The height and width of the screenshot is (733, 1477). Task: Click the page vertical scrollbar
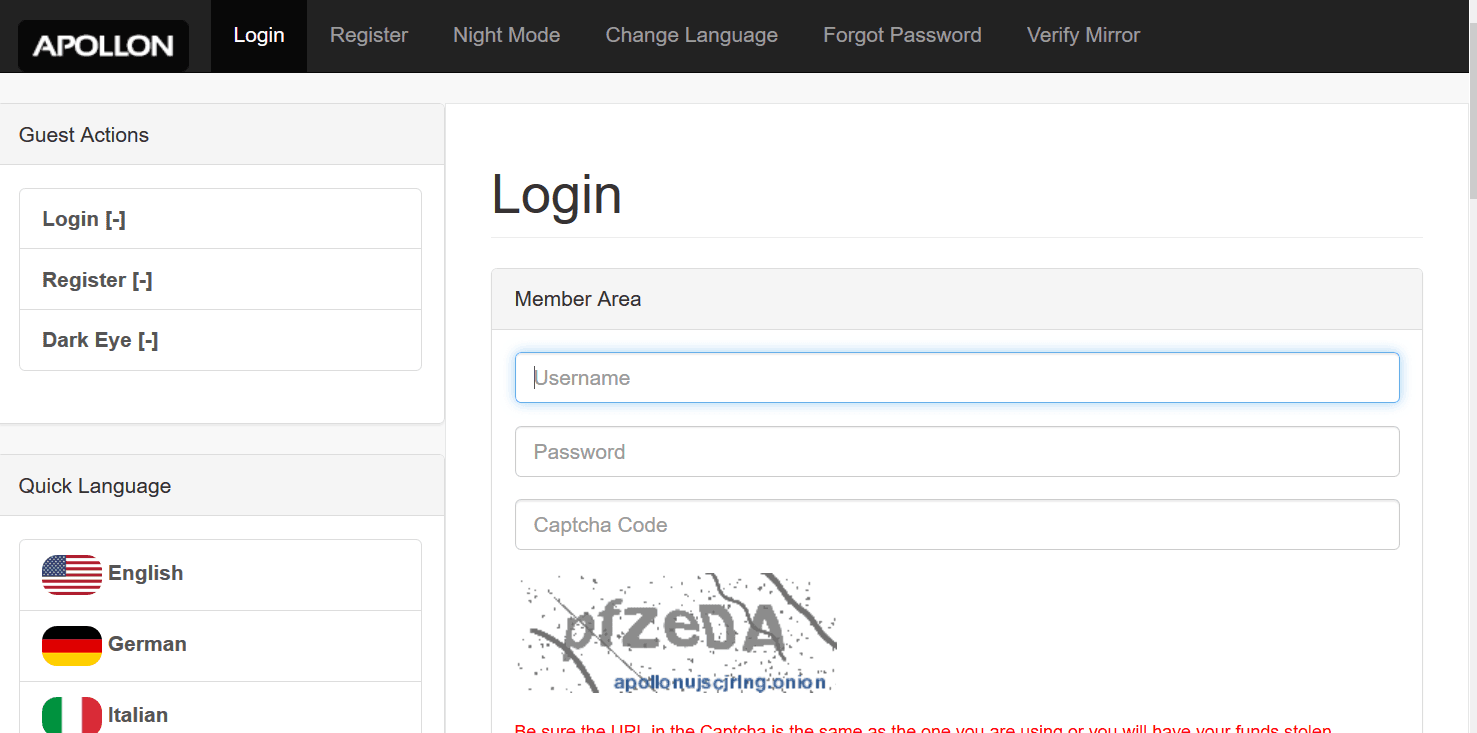[x=1472, y=366]
